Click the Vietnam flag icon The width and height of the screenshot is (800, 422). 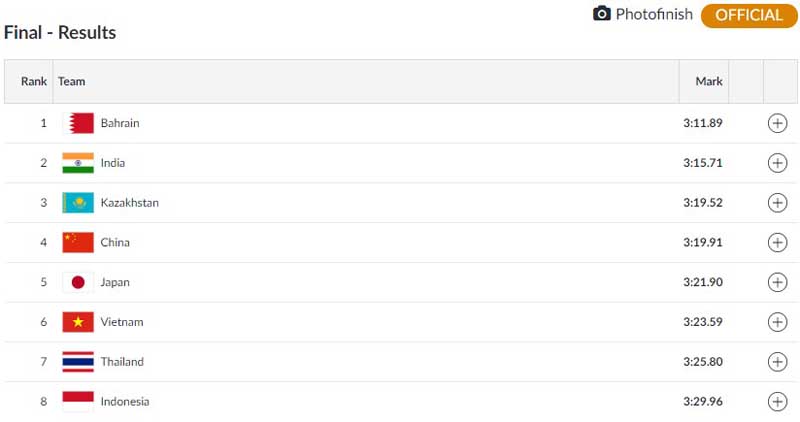point(78,322)
